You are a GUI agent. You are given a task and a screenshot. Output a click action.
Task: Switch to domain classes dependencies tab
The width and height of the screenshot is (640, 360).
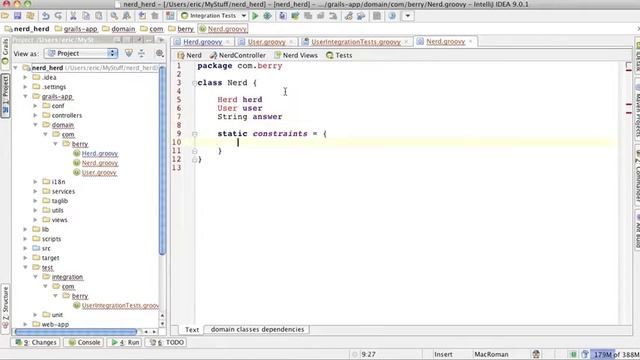click(x=257, y=329)
